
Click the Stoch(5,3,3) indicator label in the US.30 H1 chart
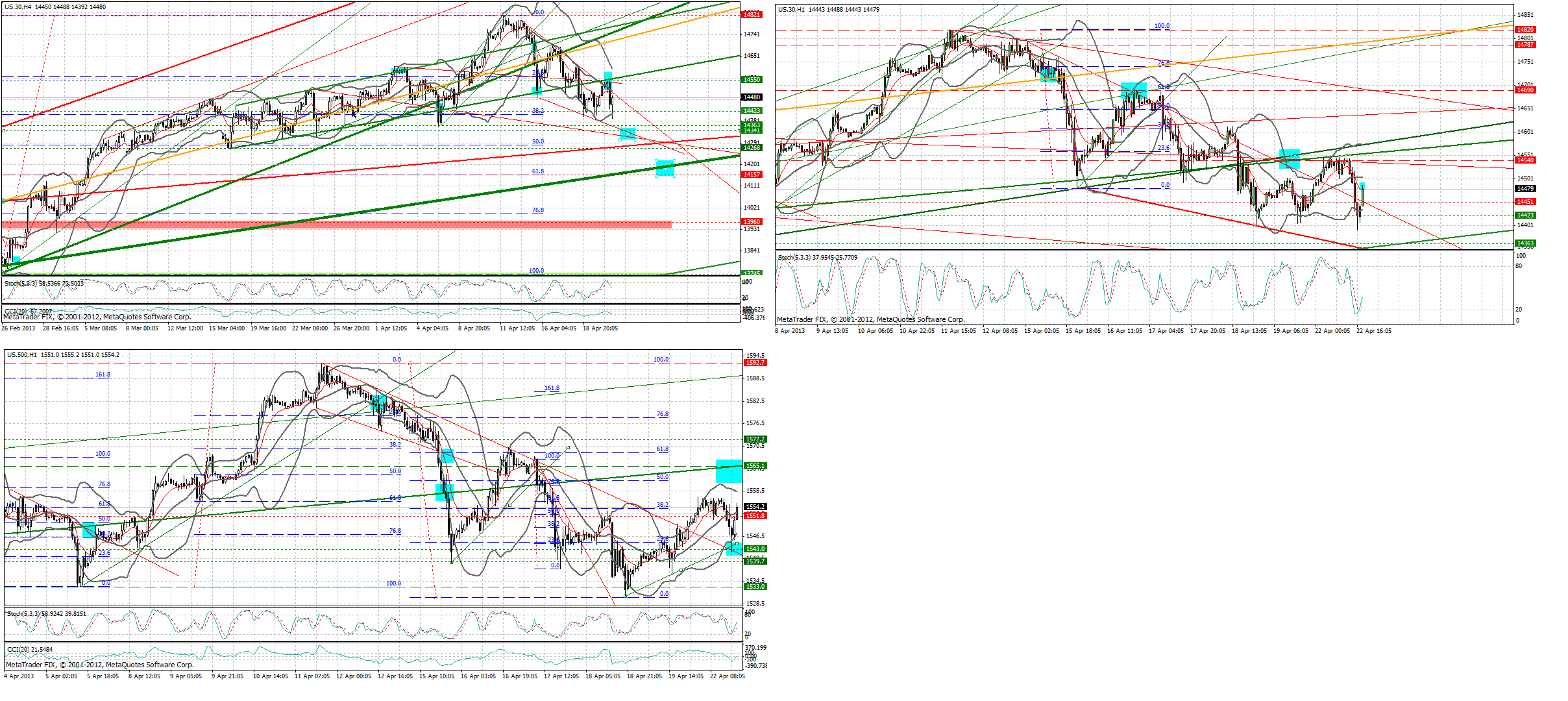(x=817, y=258)
